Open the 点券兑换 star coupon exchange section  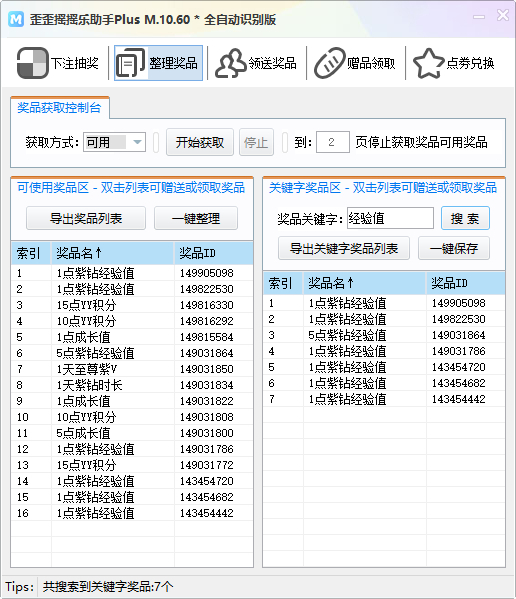(x=455, y=63)
